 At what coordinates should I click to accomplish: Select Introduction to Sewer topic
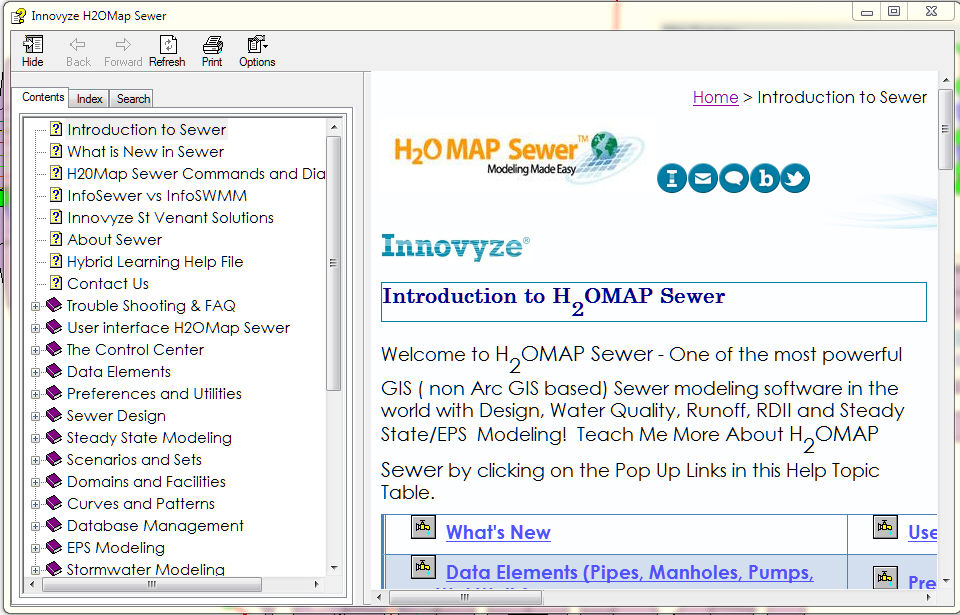[146, 130]
